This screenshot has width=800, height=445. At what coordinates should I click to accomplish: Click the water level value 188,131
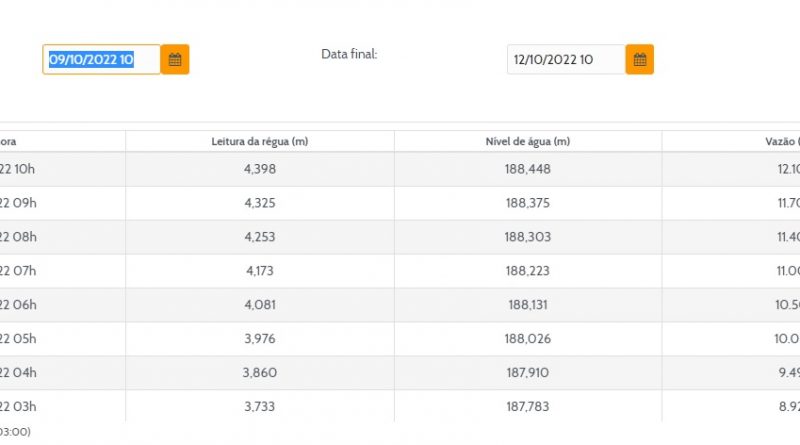tap(528, 305)
